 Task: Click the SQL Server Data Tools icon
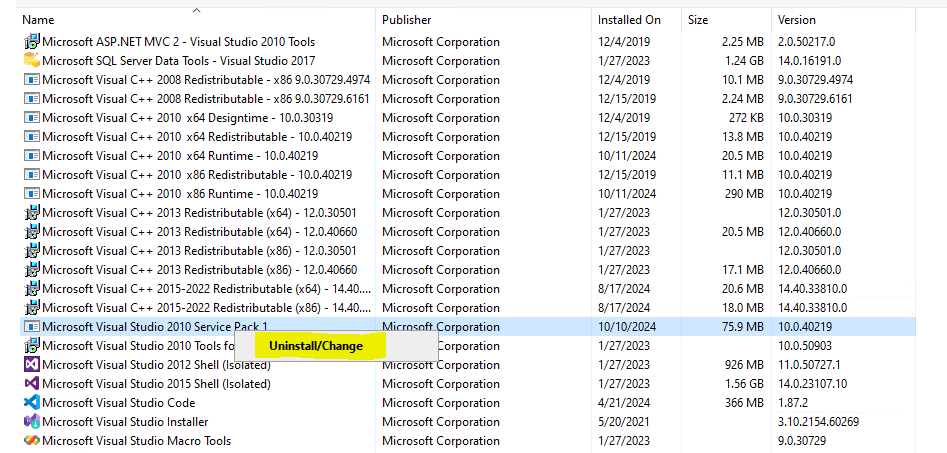tap(31, 60)
